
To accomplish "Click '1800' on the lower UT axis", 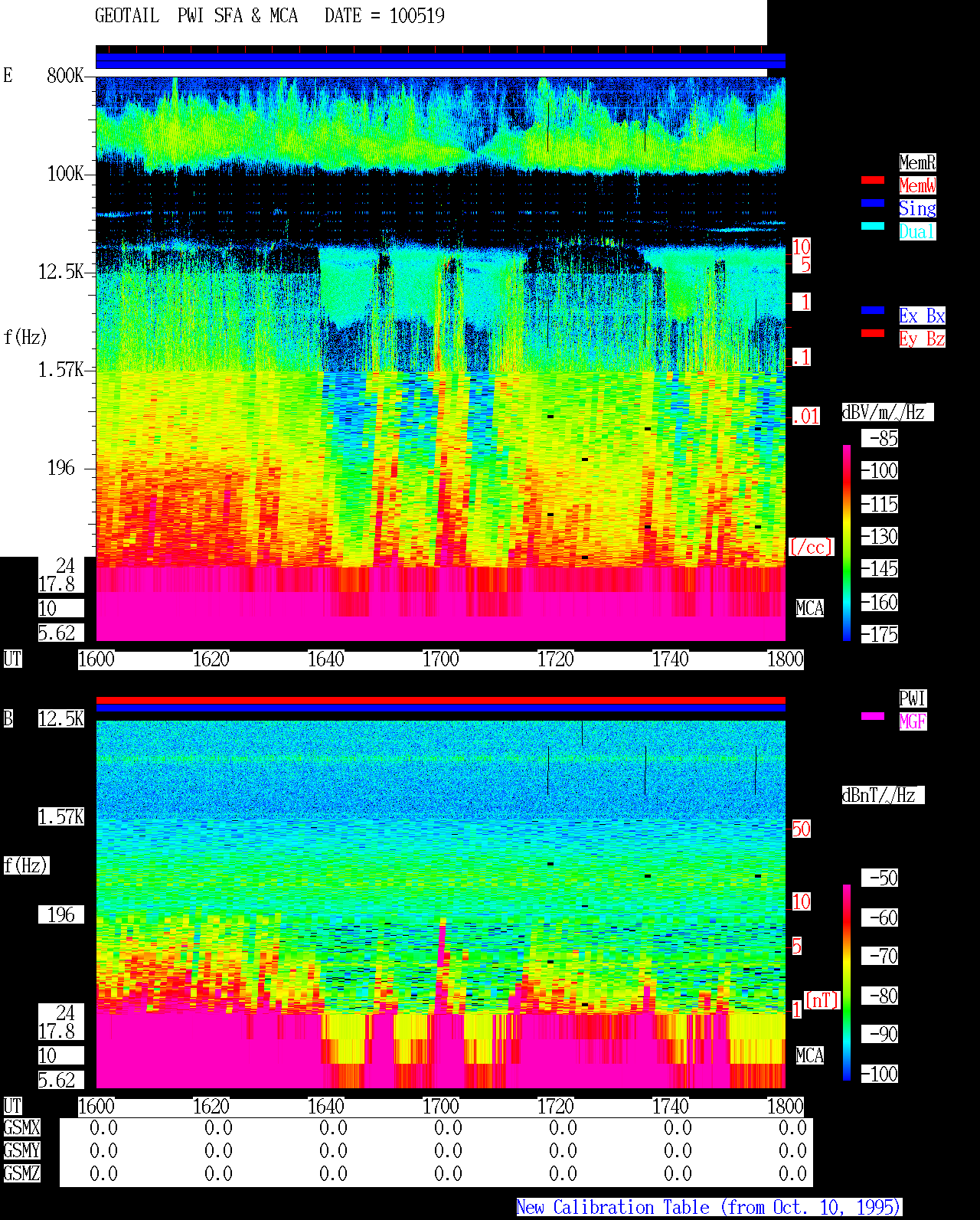I will click(785, 1106).
